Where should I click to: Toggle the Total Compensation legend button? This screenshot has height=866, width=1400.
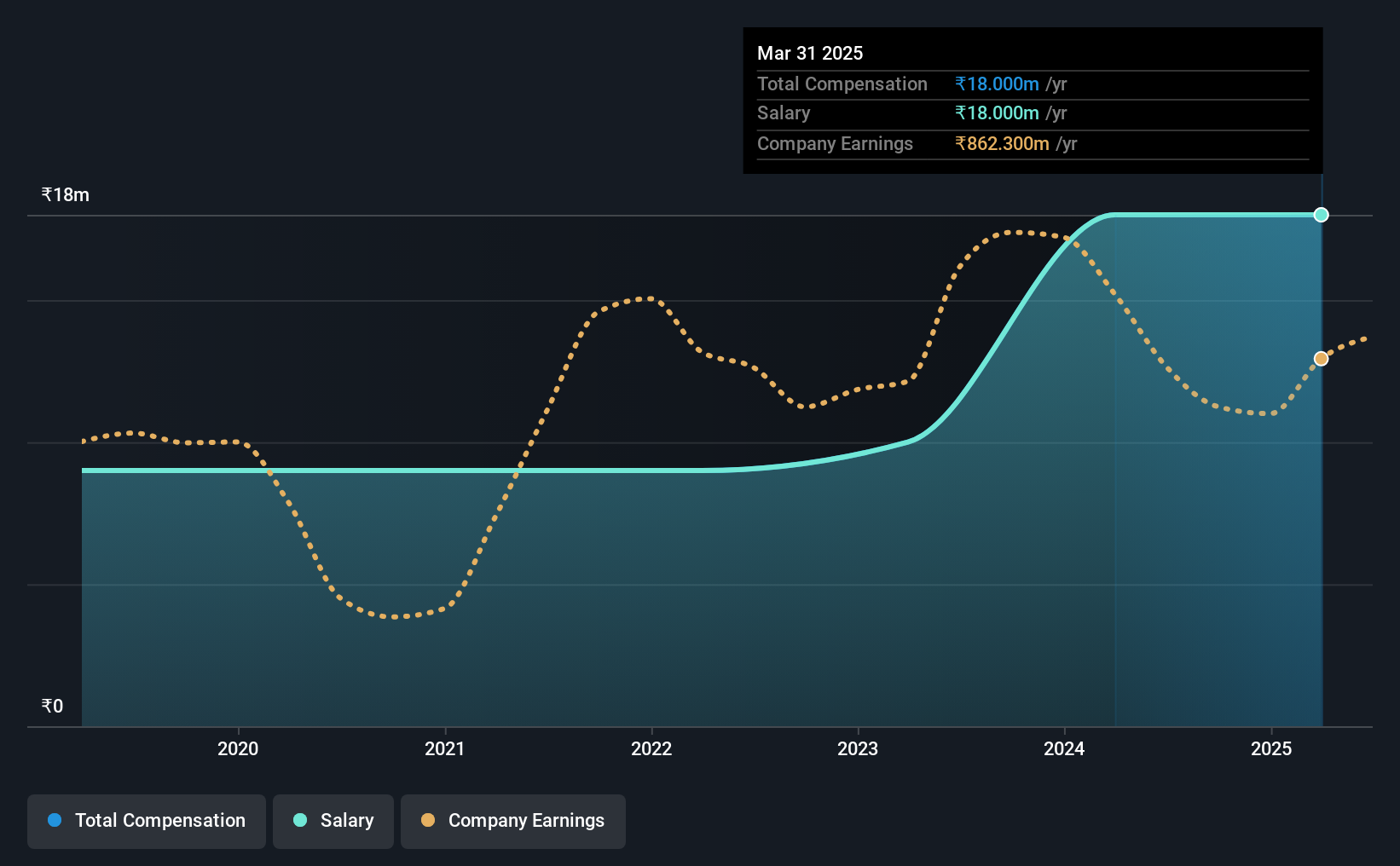(147, 821)
